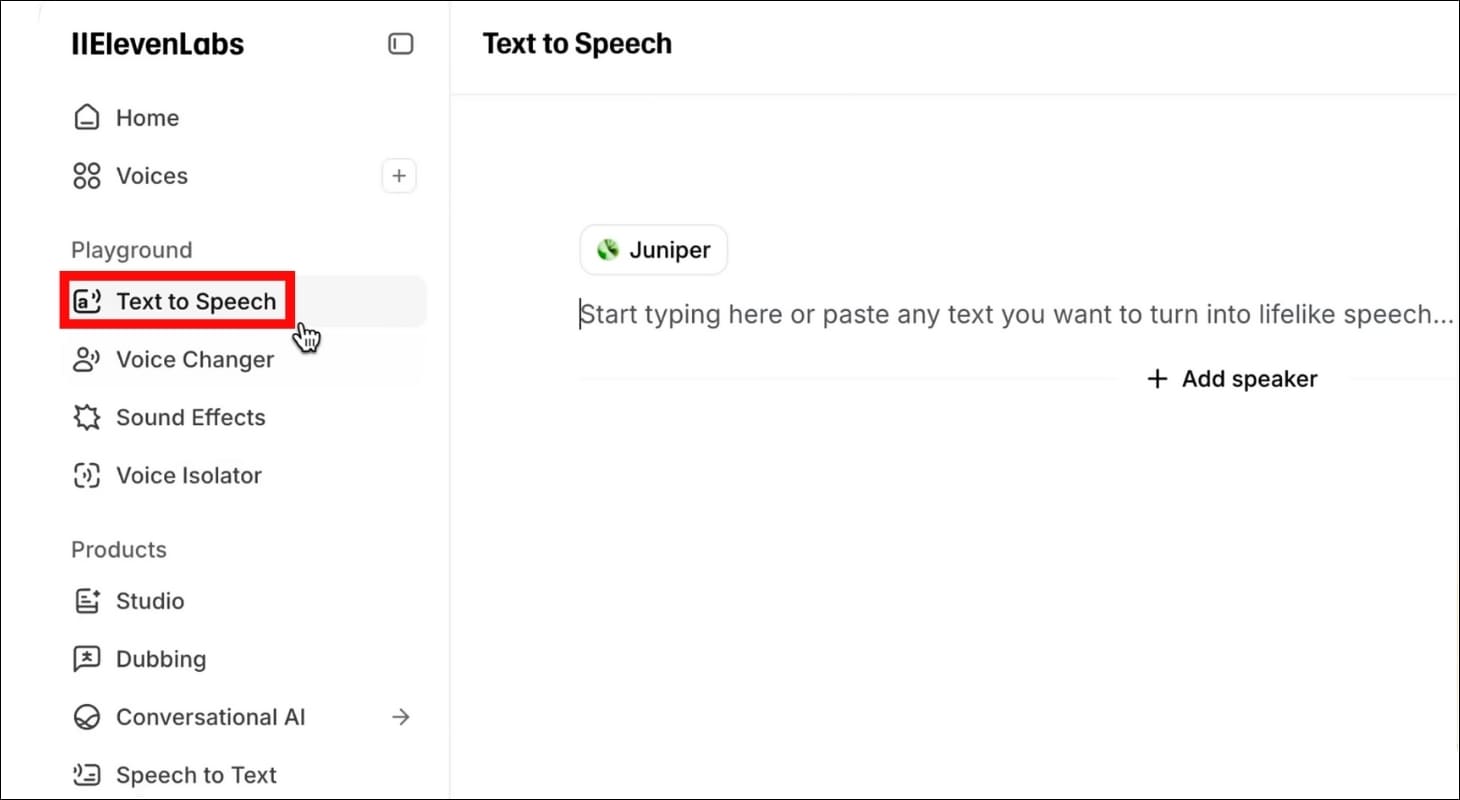Click the Add speaker button
The height and width of the screenshot is (800, 1460).
tap(1232, 378)
